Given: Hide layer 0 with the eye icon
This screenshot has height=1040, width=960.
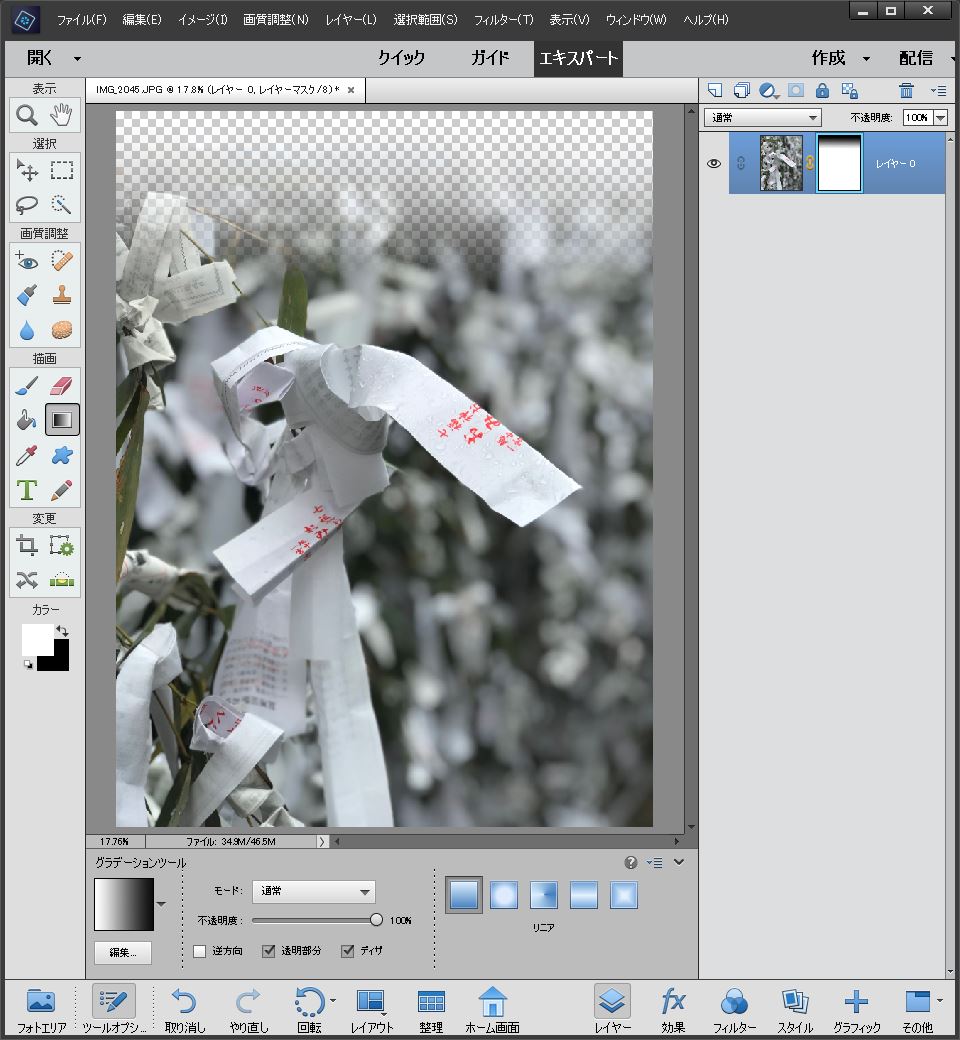Looking at the screenshot, I should click(714, 163).
